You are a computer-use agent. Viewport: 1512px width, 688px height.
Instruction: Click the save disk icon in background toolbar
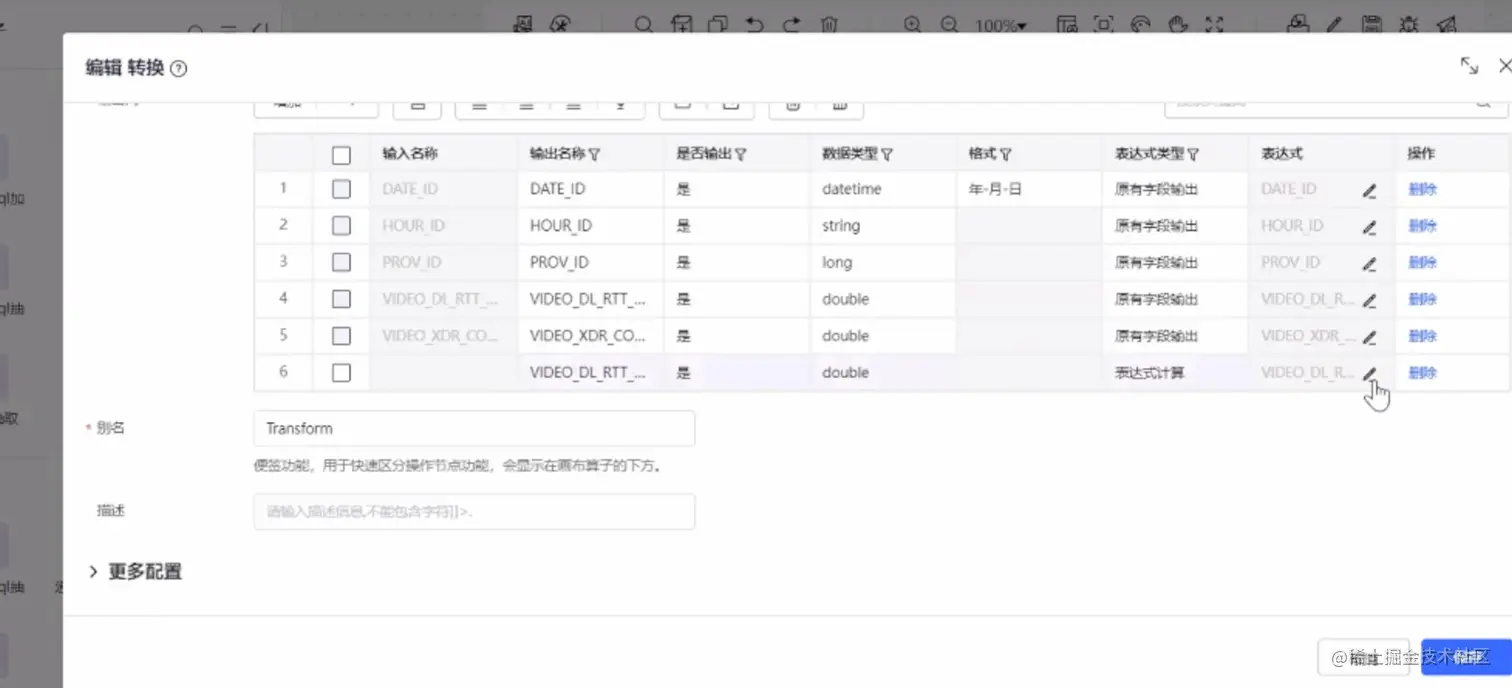pos(1372,24)
